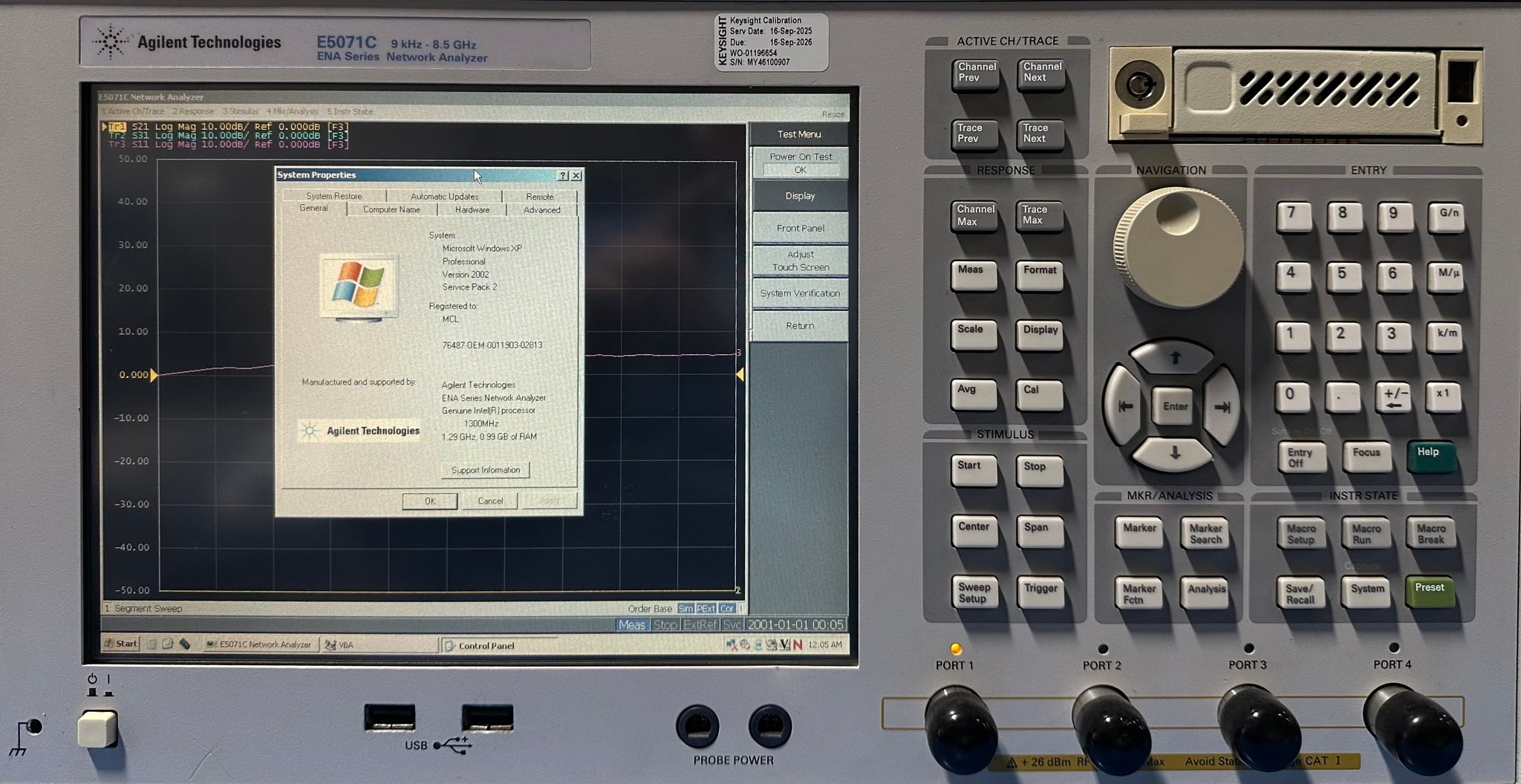This screenshot has width=1521, height=784.
Task: Click the ExtRef status bar indicator
Action: point(700,625)
